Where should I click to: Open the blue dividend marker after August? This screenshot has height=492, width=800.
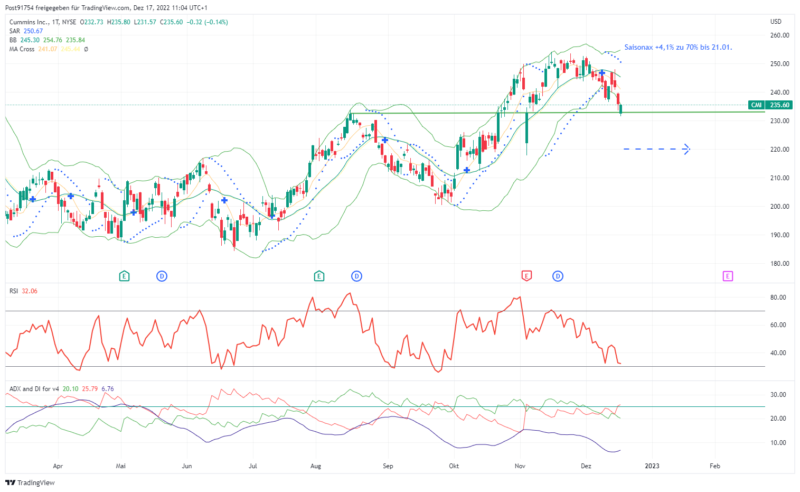(x=356, y=275)
